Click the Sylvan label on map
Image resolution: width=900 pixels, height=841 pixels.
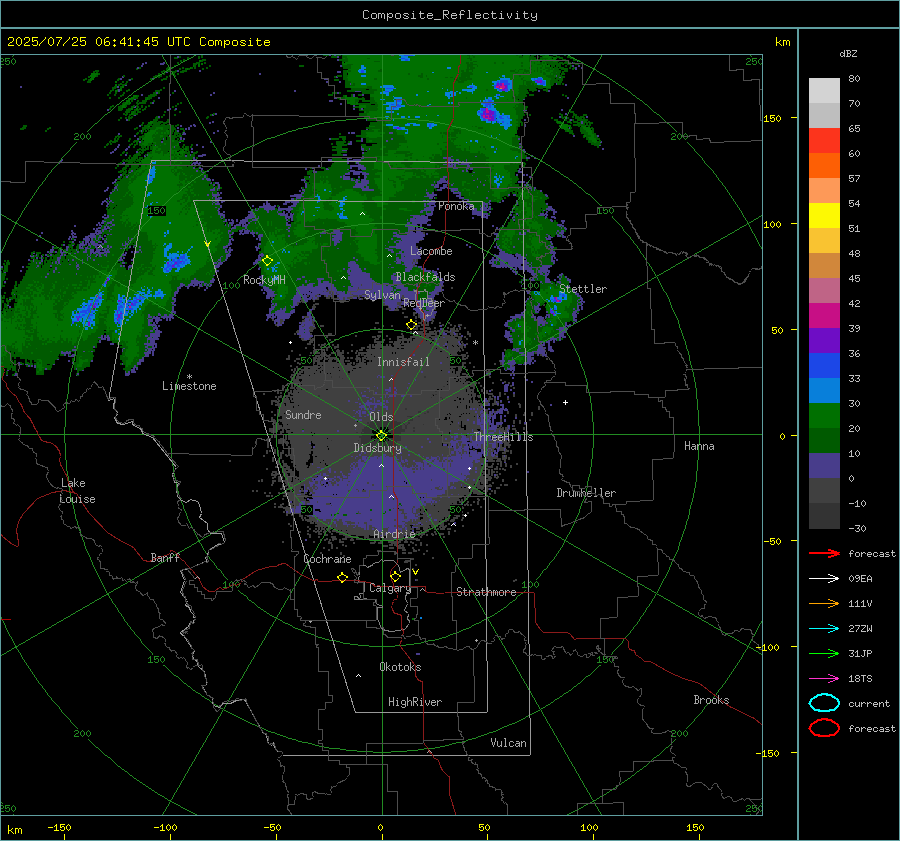pyautogui.click(x=382, y=295)
